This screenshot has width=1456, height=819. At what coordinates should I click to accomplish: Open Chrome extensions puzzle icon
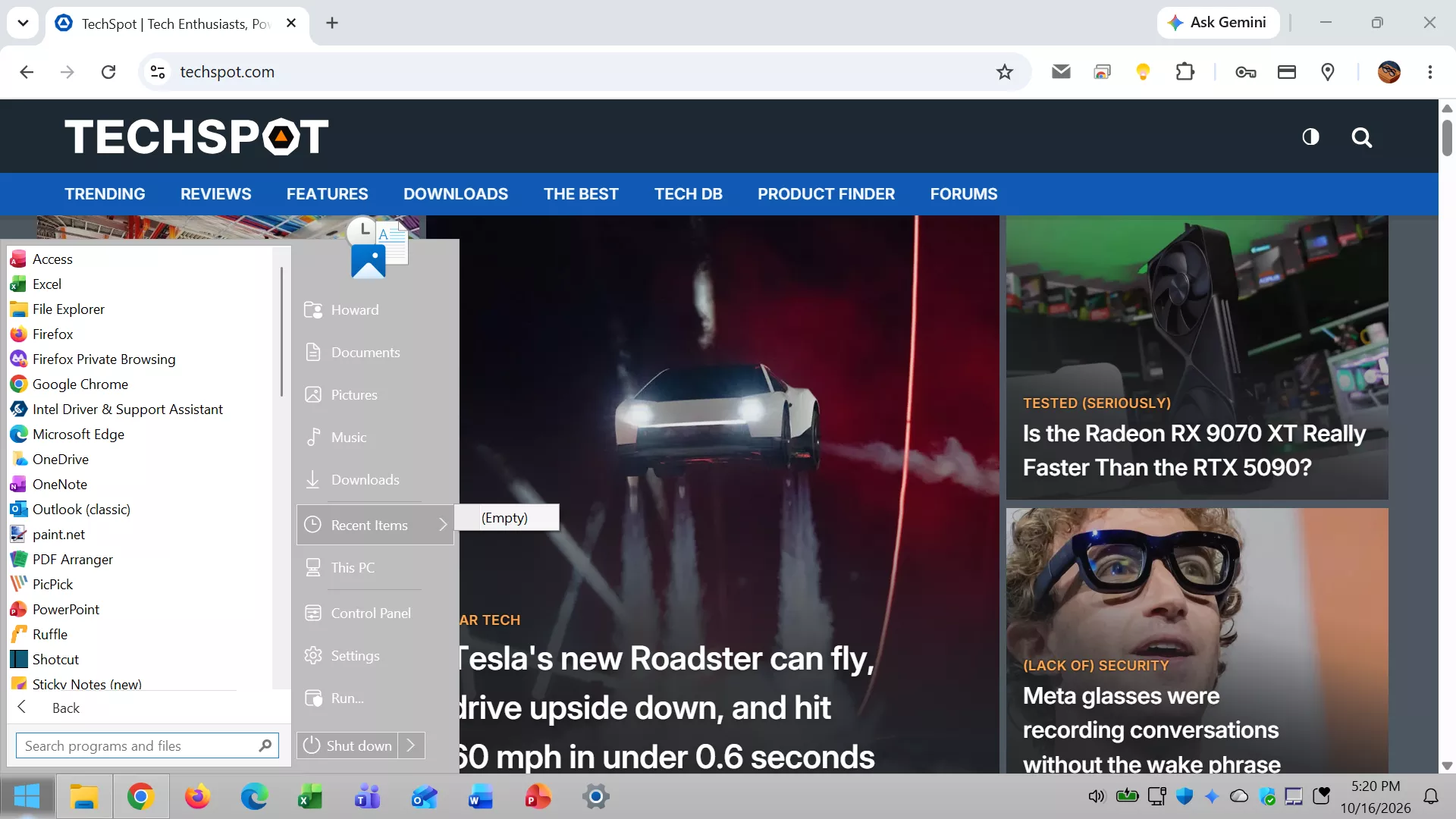(1185, 72)
